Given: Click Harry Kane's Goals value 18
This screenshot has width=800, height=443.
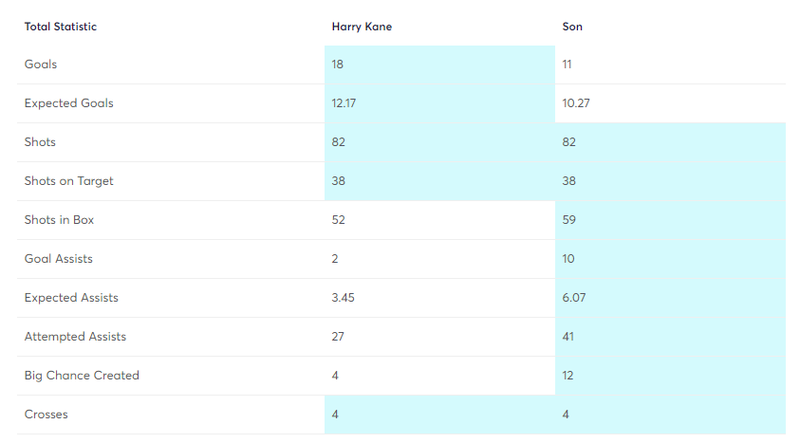Looking at the screenshot, I should pyautogui.click(x=337, y=64).
